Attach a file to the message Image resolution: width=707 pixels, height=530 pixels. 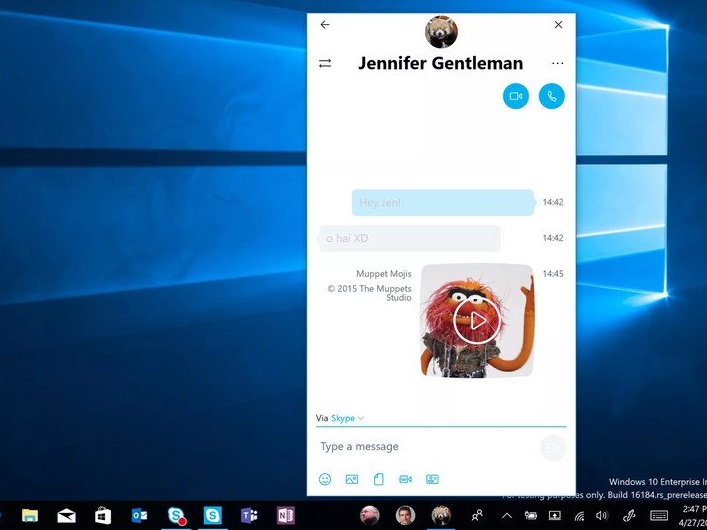[x=379, y=479]
